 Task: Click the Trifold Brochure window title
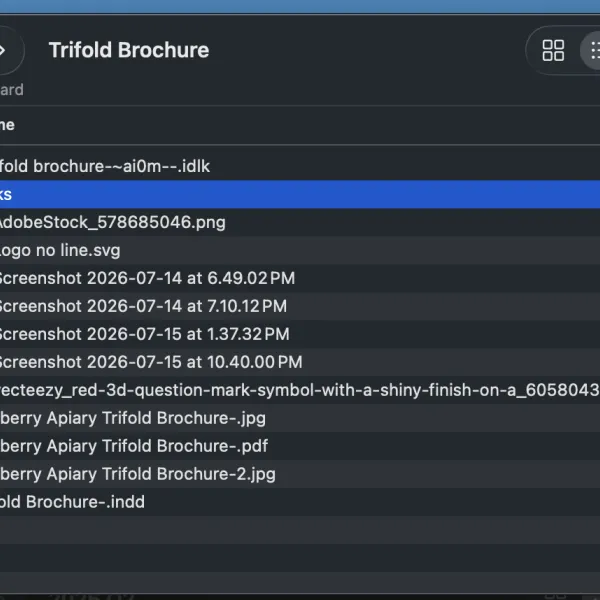(x=129, y=50)
